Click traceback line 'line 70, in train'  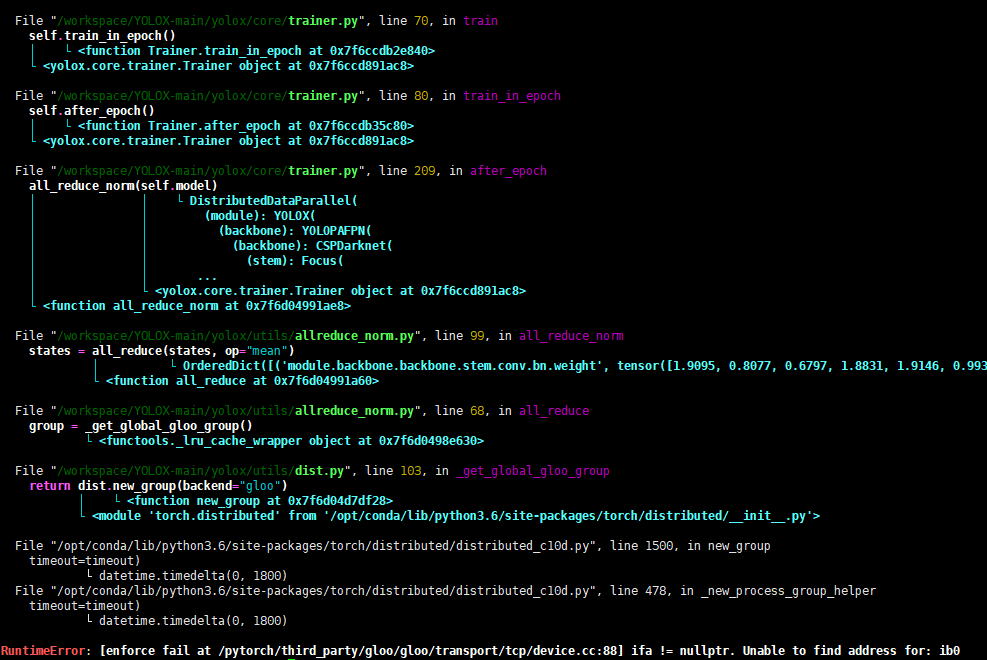click(256, 21)
